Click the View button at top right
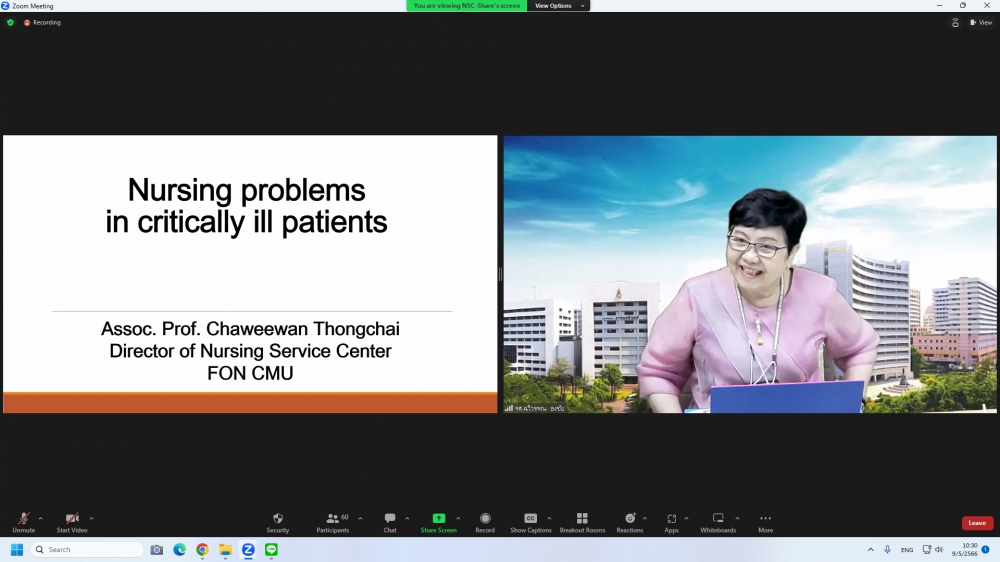Viewport: 1000px width, 562px height. pos(981,22)
